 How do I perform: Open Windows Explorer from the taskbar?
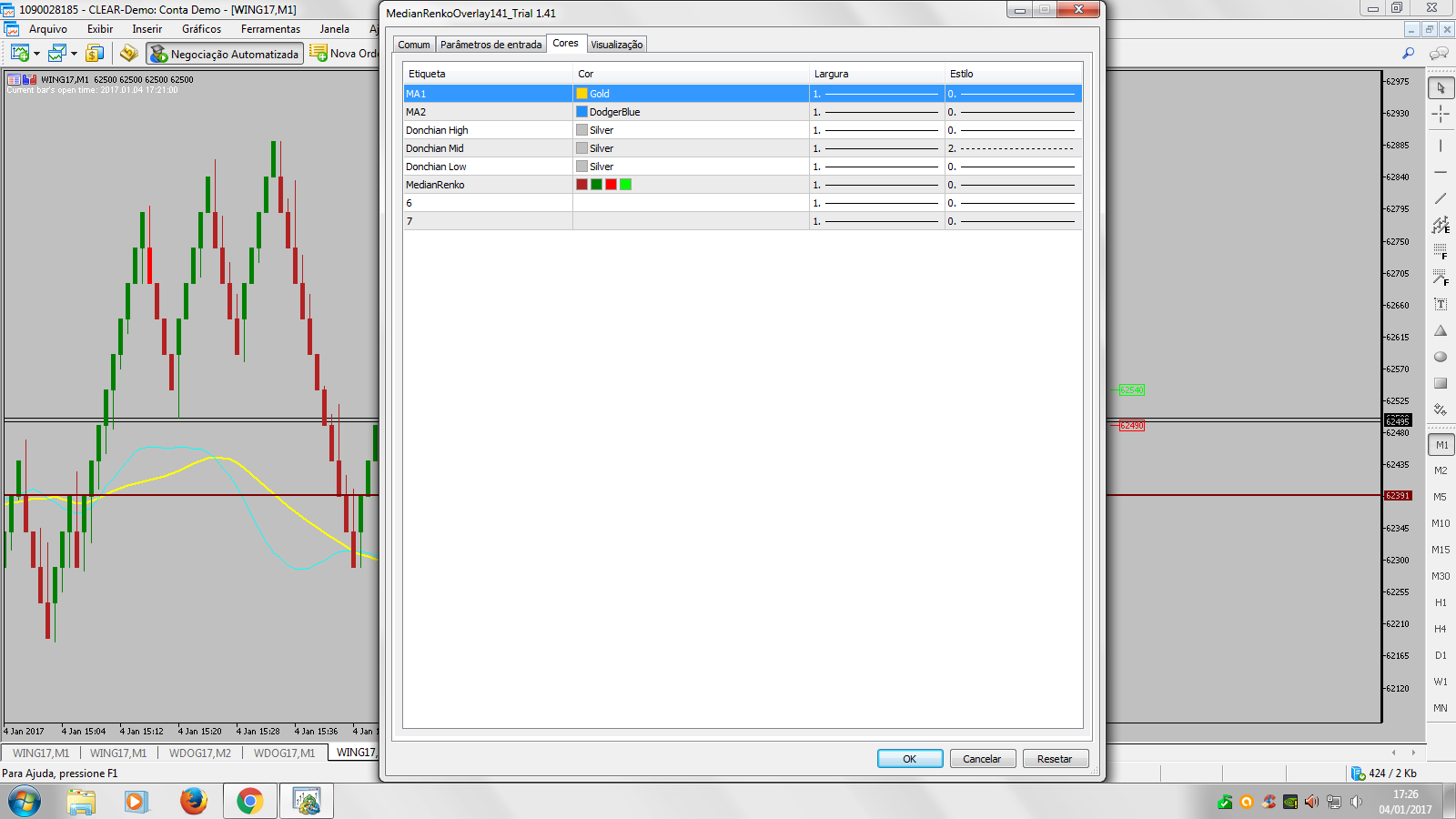pyautogui.click(x=81, y=801)
